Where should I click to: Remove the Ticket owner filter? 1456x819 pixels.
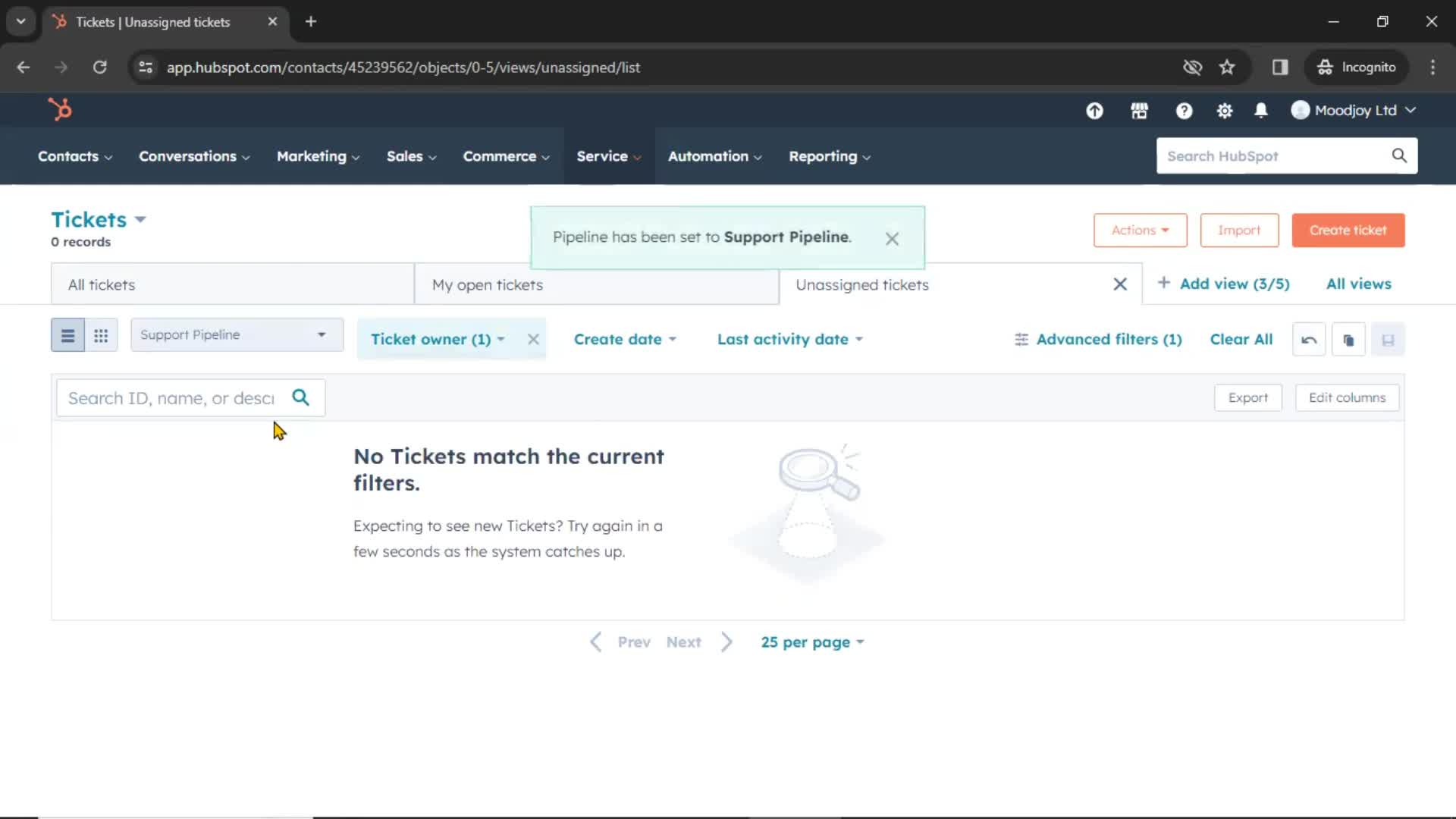pos(533,339)
